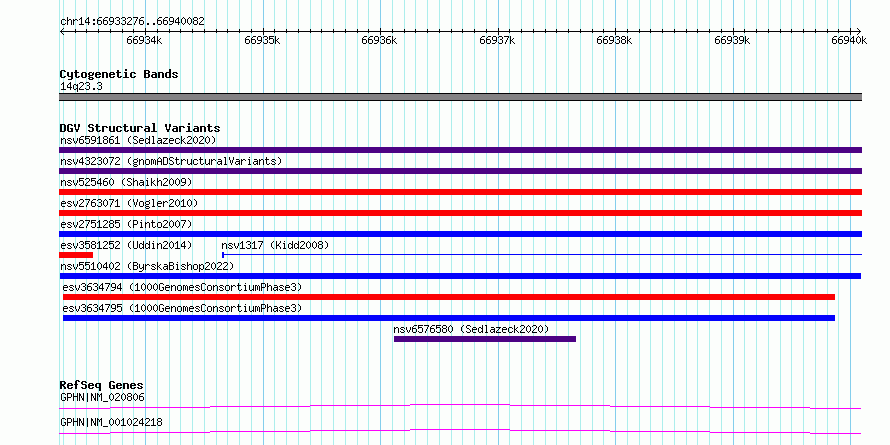Click the Cytogenetic Bands track title
The image size is (890, 445).
click(119, 74)
